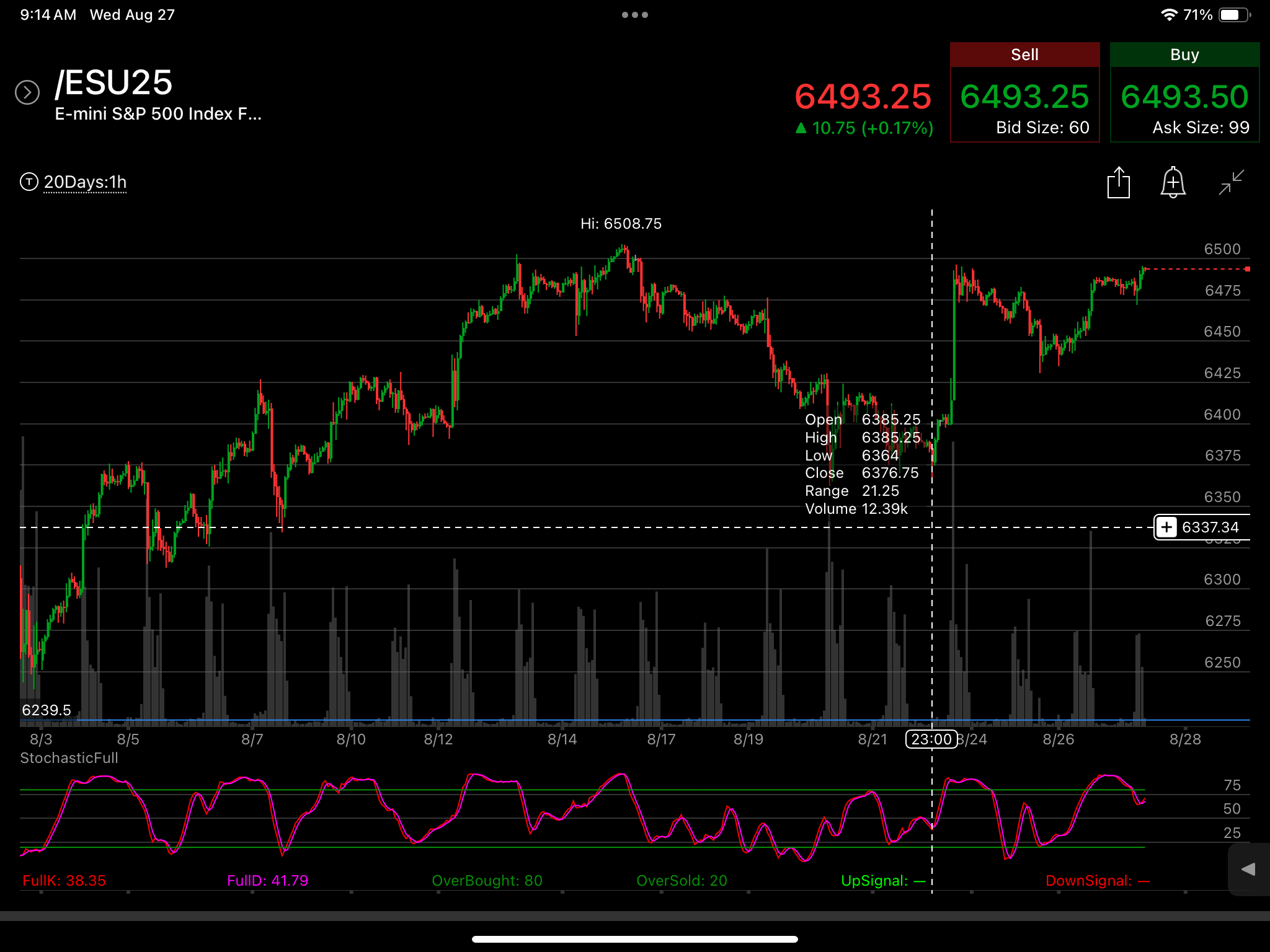Expand side panel with left triangle arrow
Viewport: 1270px width, 952px height.
point(1248,870)
